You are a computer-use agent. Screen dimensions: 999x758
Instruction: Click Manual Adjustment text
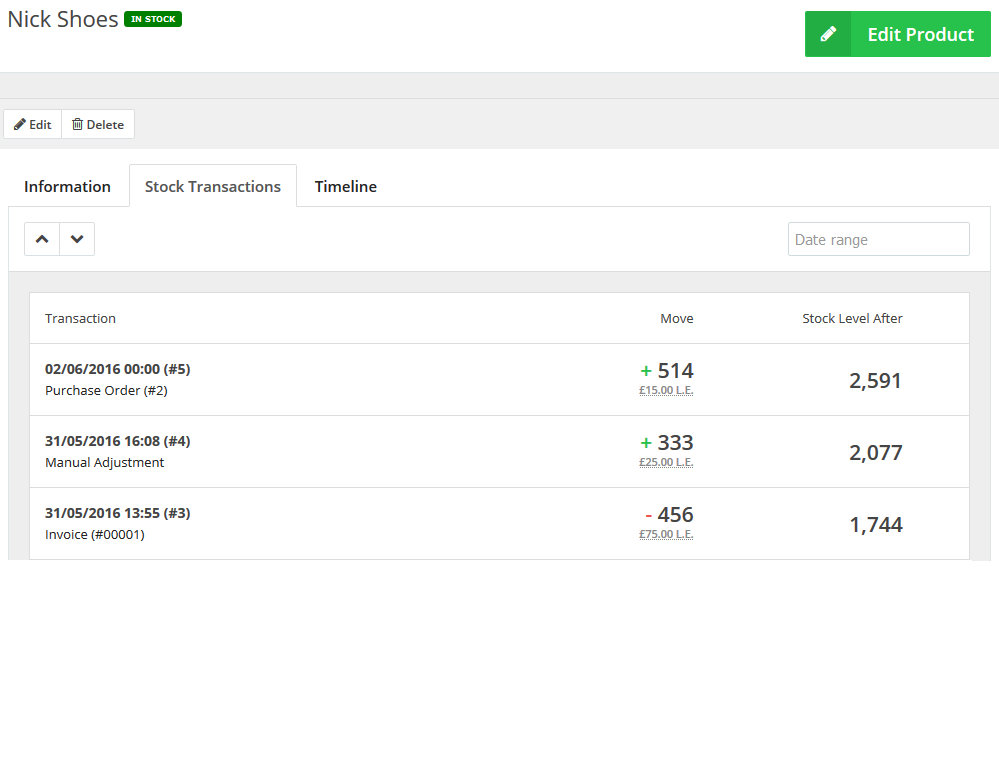(104, 462)
